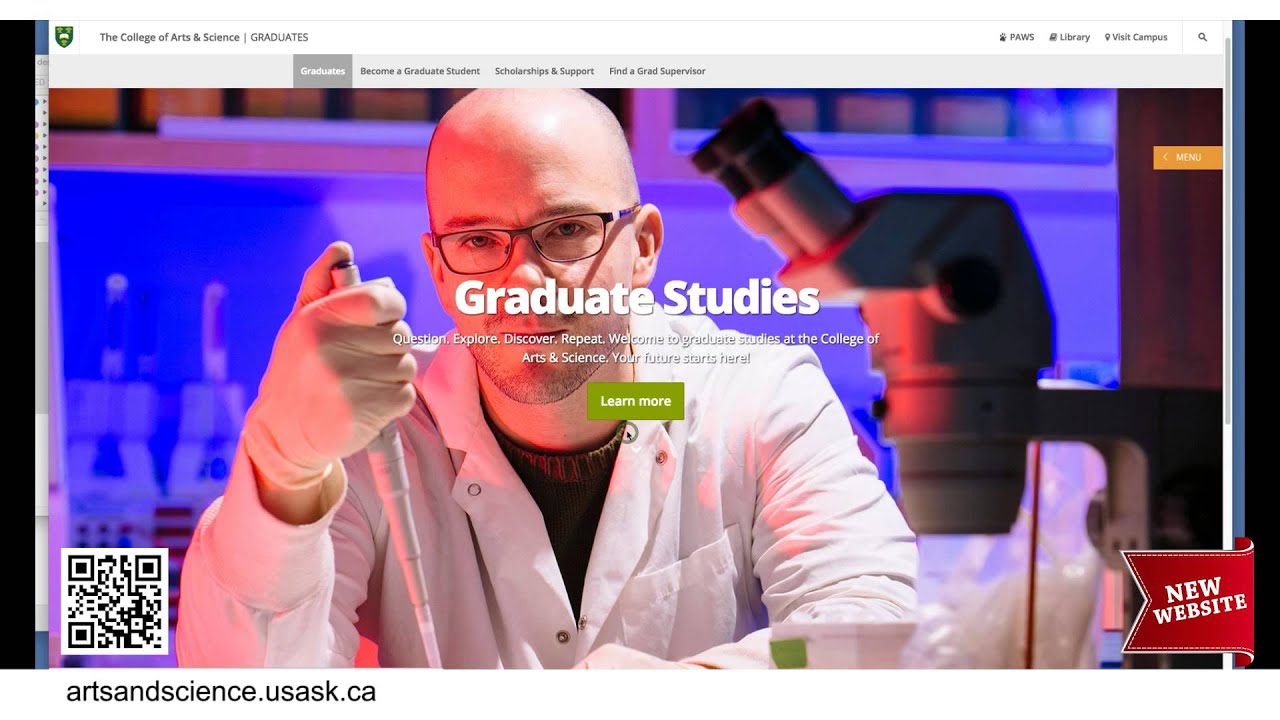Open the search magnifier icon
The image size is (1280, 720).
pos(1202,37)
